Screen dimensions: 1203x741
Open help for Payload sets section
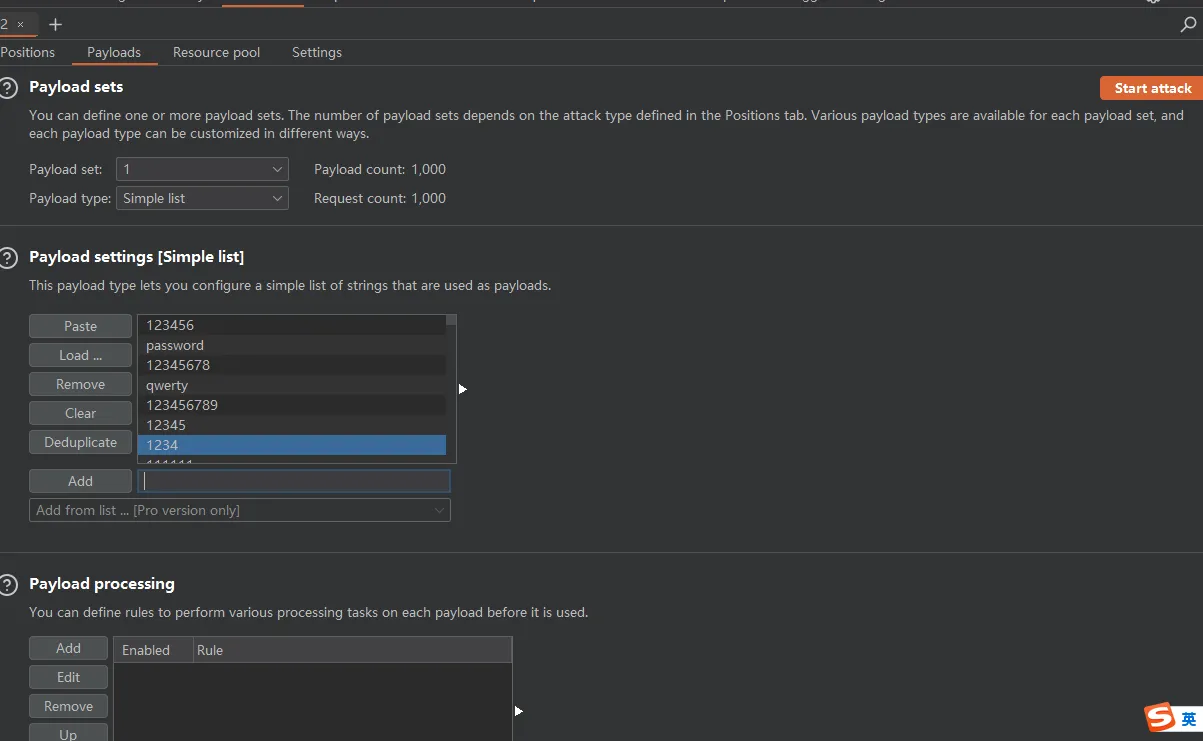8,88
